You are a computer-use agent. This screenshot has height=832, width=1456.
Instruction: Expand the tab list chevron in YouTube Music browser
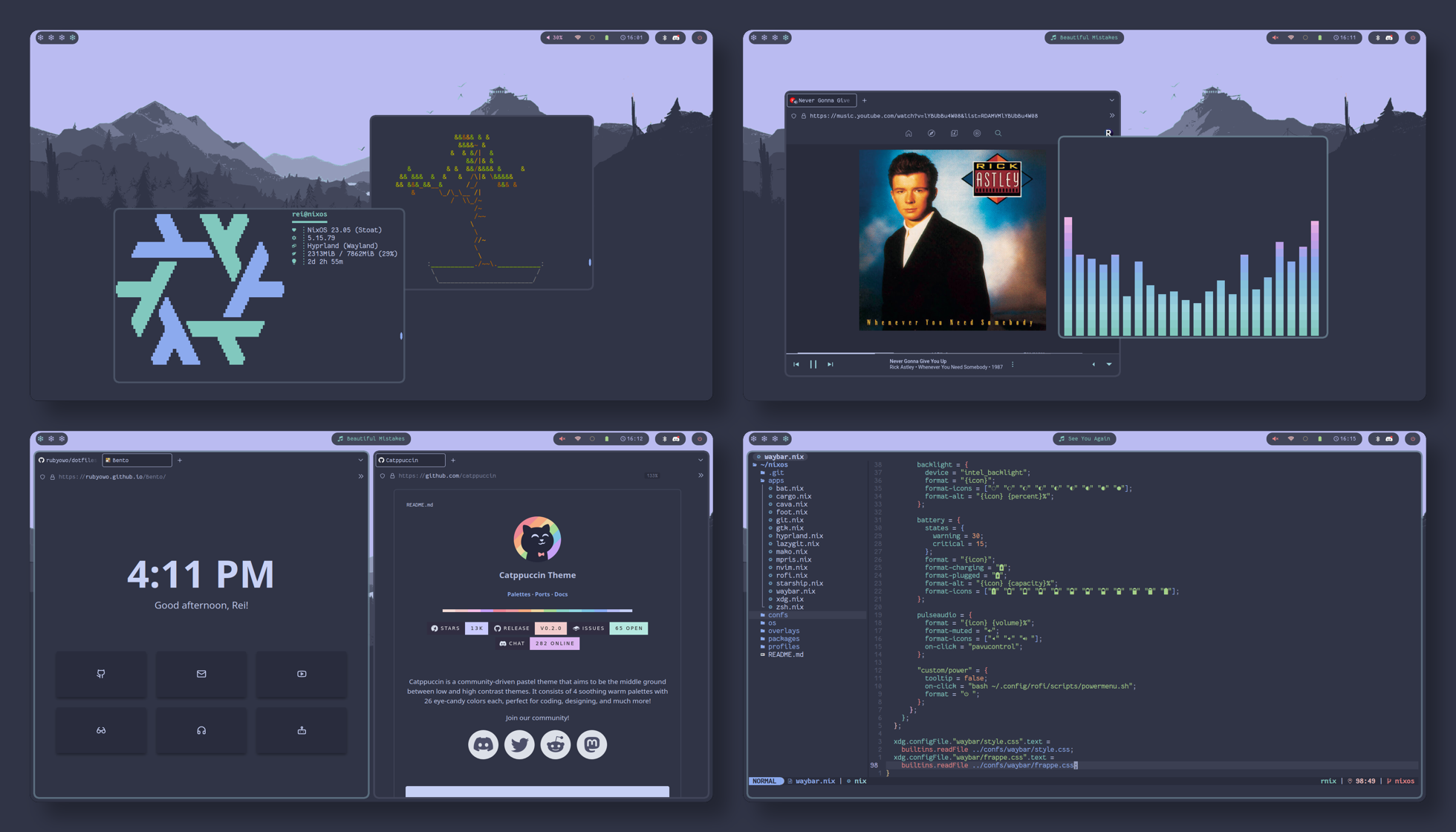1112,100
